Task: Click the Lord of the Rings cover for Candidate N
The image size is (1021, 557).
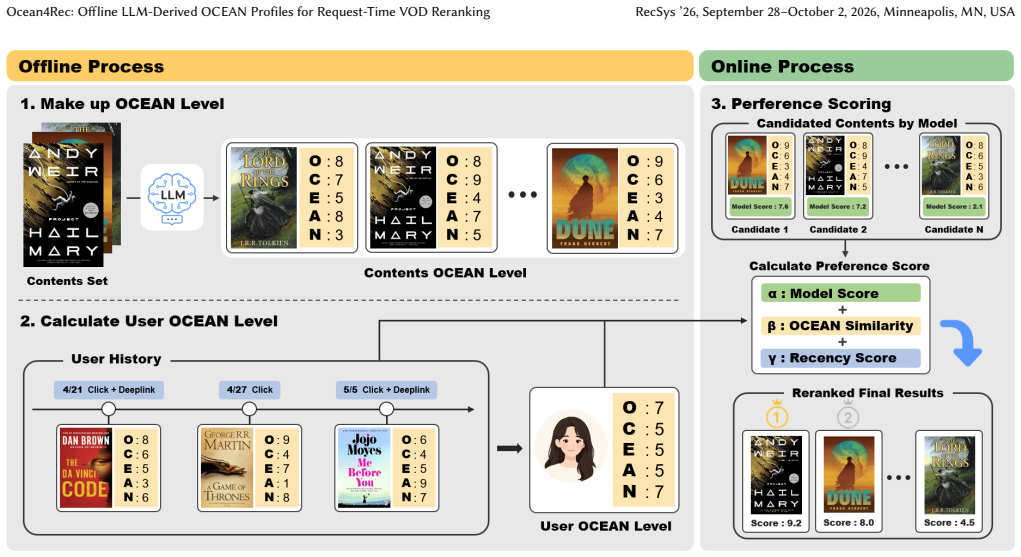Action: [x=941, y=165]
